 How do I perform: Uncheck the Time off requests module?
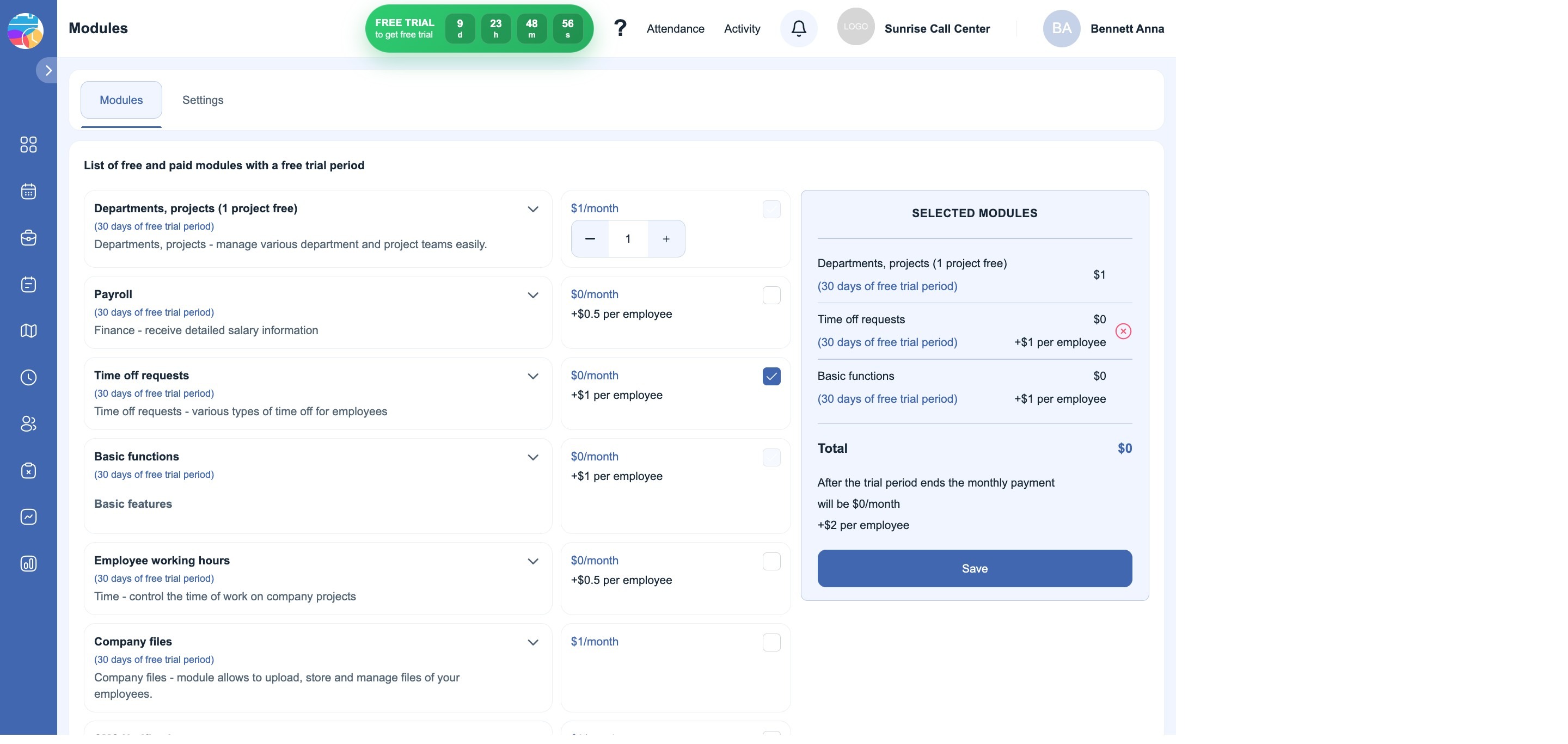(772, 377)
